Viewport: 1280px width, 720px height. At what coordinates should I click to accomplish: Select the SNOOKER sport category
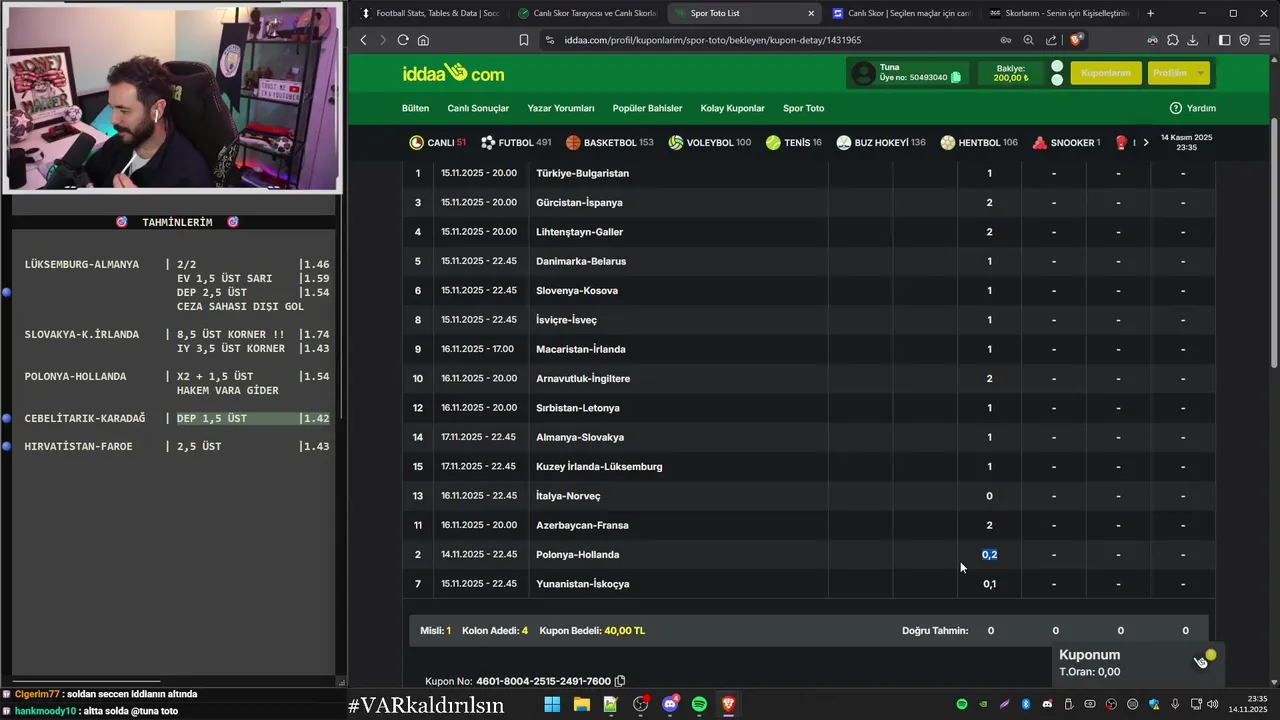[1067, 143]
